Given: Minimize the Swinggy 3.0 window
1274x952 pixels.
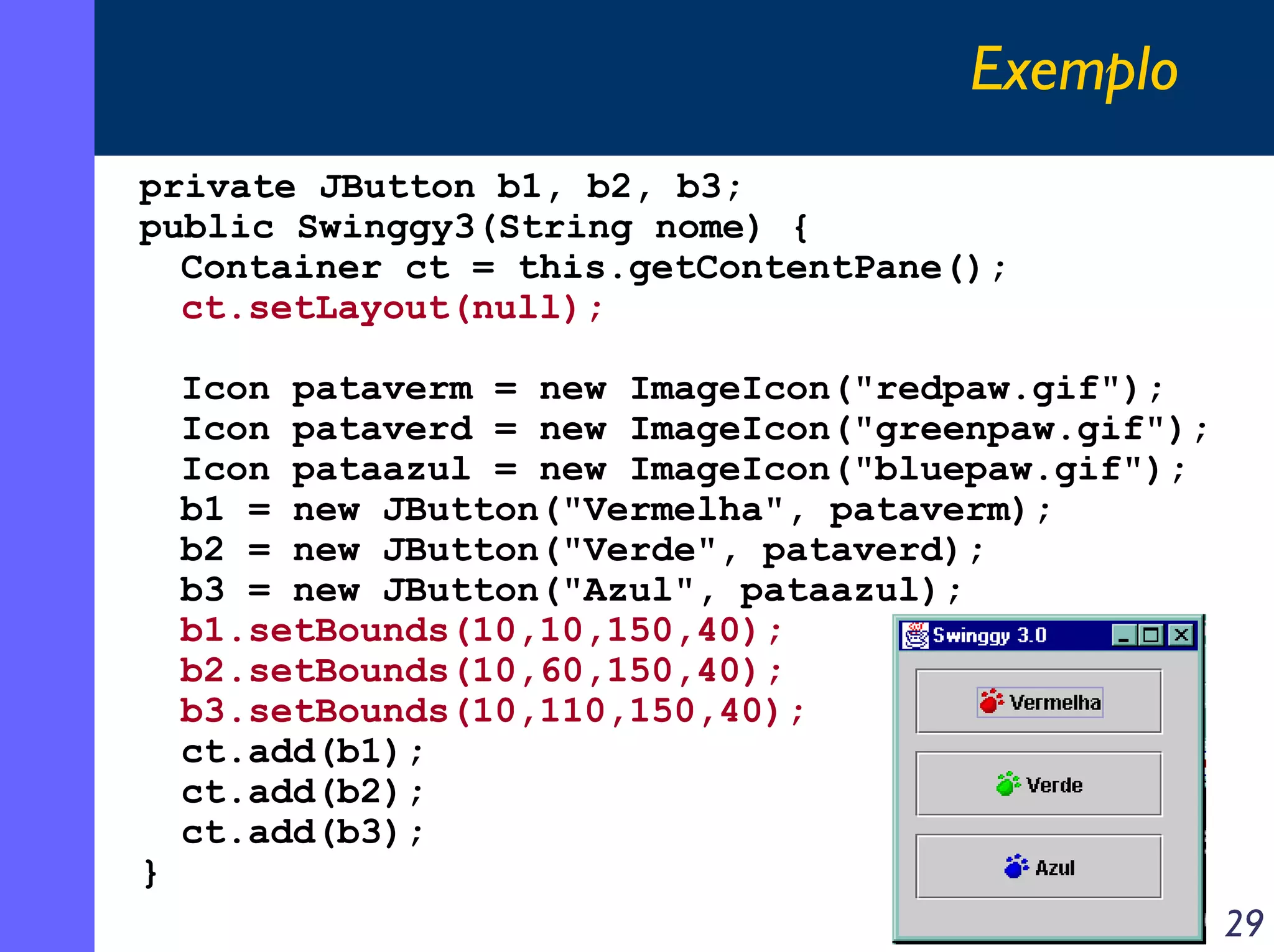Looking at the screenshot, I should click(x=1124, y=635).
